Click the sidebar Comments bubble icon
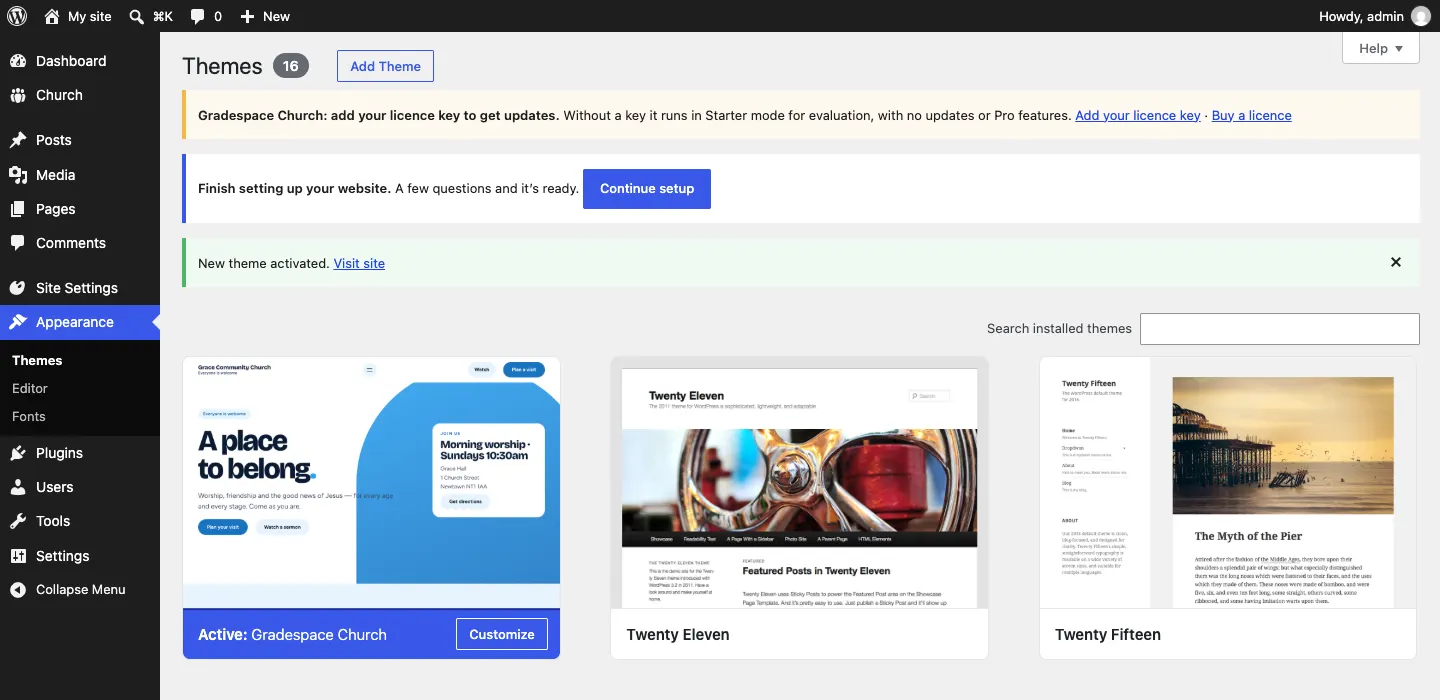Image resolution: width=1440 pixels, height=700 pixels. tap(18, 243)
